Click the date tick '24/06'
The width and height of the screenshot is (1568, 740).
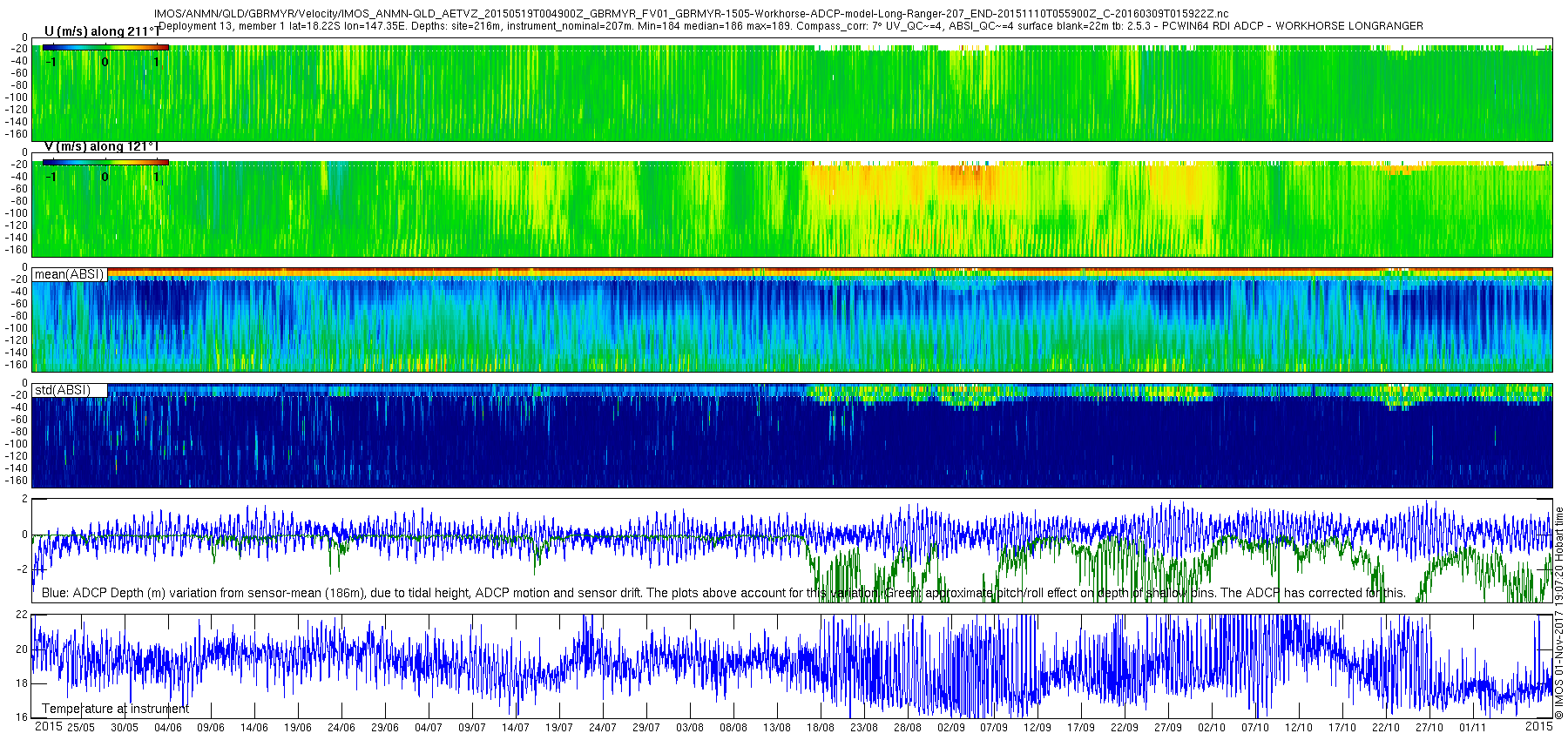pos(341,728)
